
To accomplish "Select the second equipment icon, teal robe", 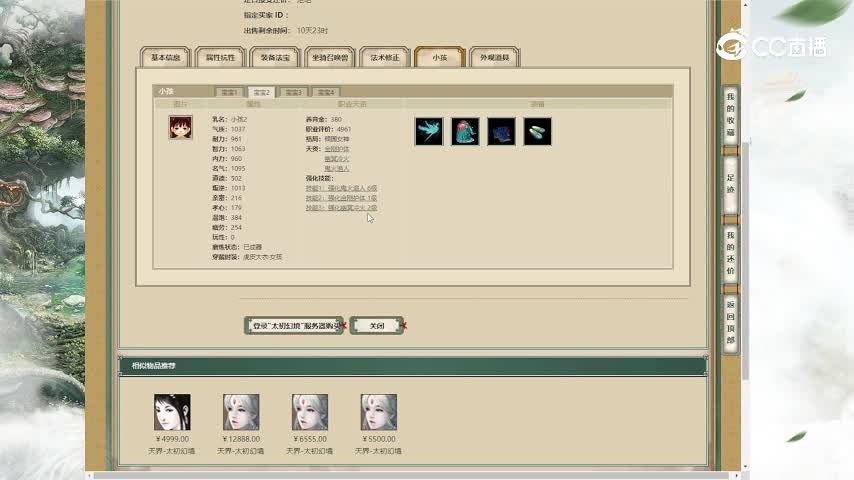I will (465, 131).
